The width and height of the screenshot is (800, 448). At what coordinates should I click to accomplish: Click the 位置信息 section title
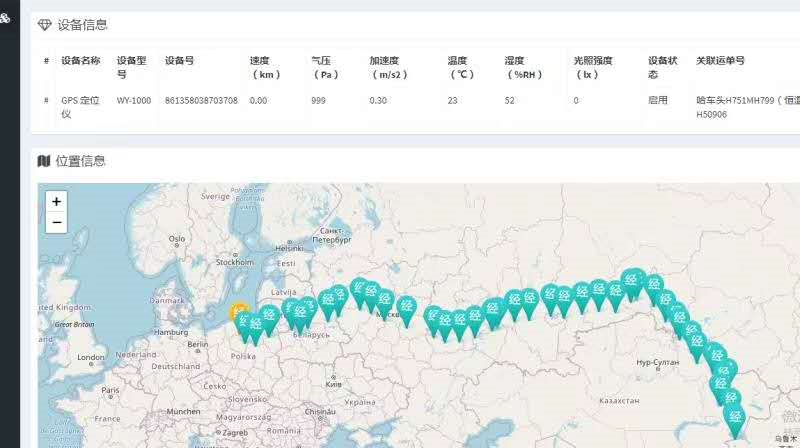[80, 161]
